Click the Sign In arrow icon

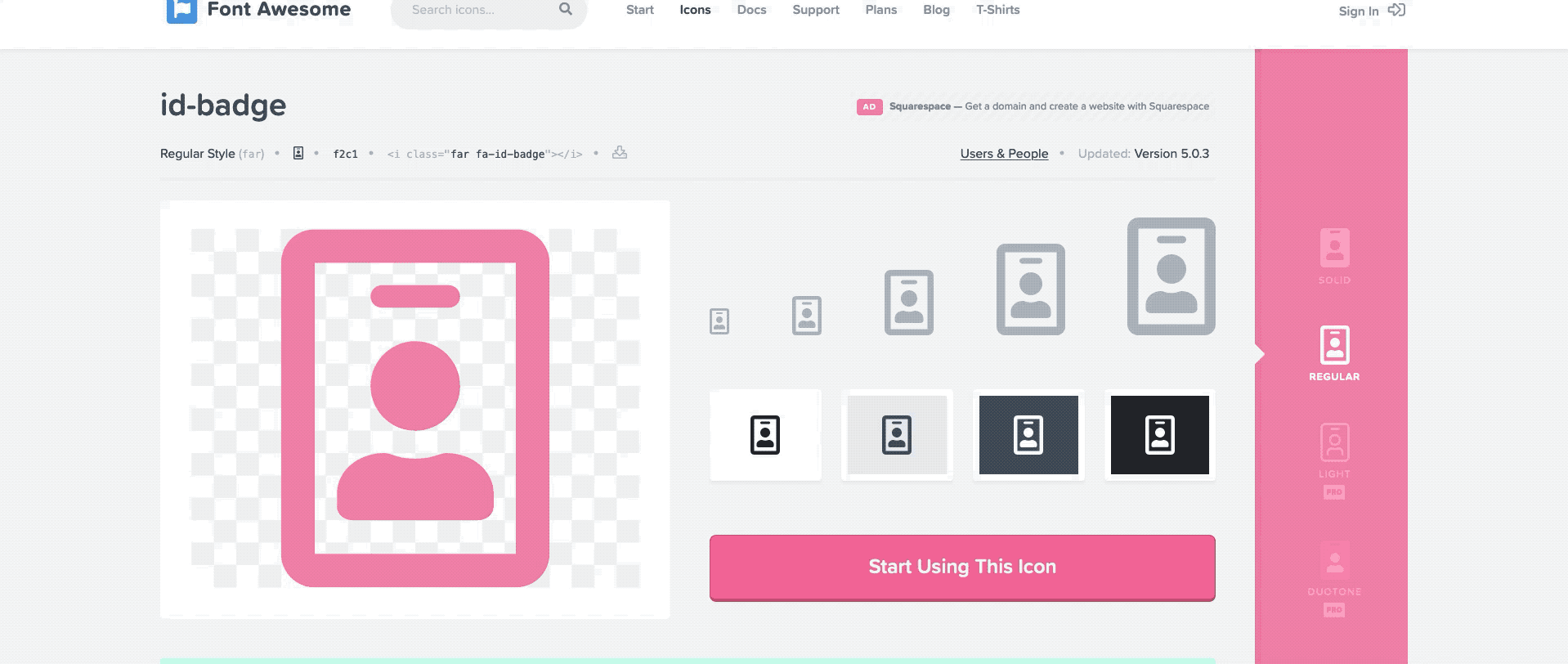pyautogui.click(x=1396, y=10)
